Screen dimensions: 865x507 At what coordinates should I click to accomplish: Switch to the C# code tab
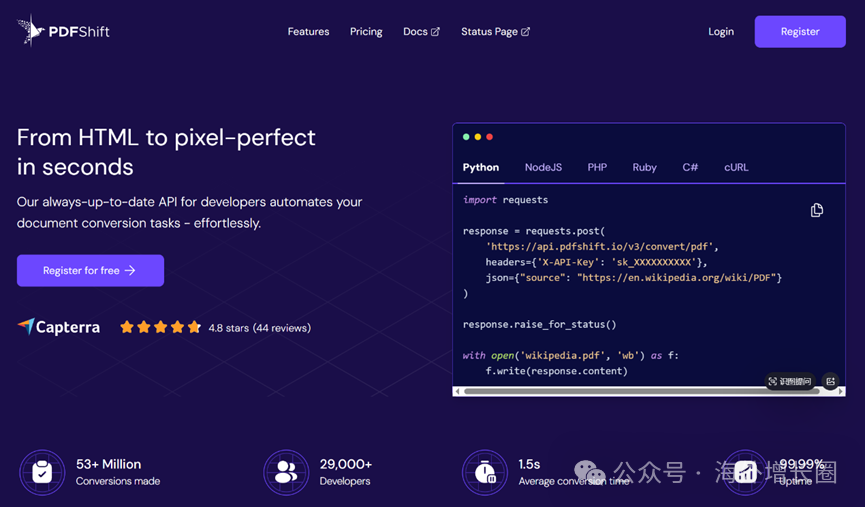coord(690,167)
